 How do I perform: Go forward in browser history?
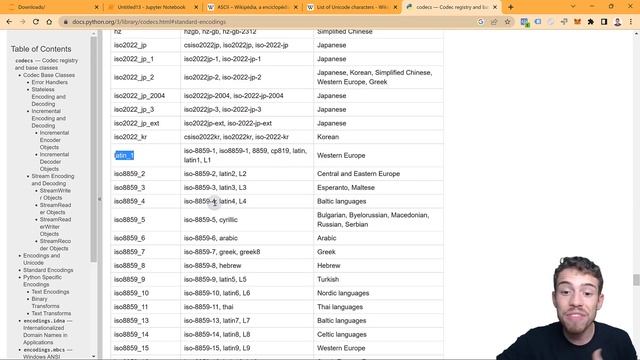click(22, 22)
